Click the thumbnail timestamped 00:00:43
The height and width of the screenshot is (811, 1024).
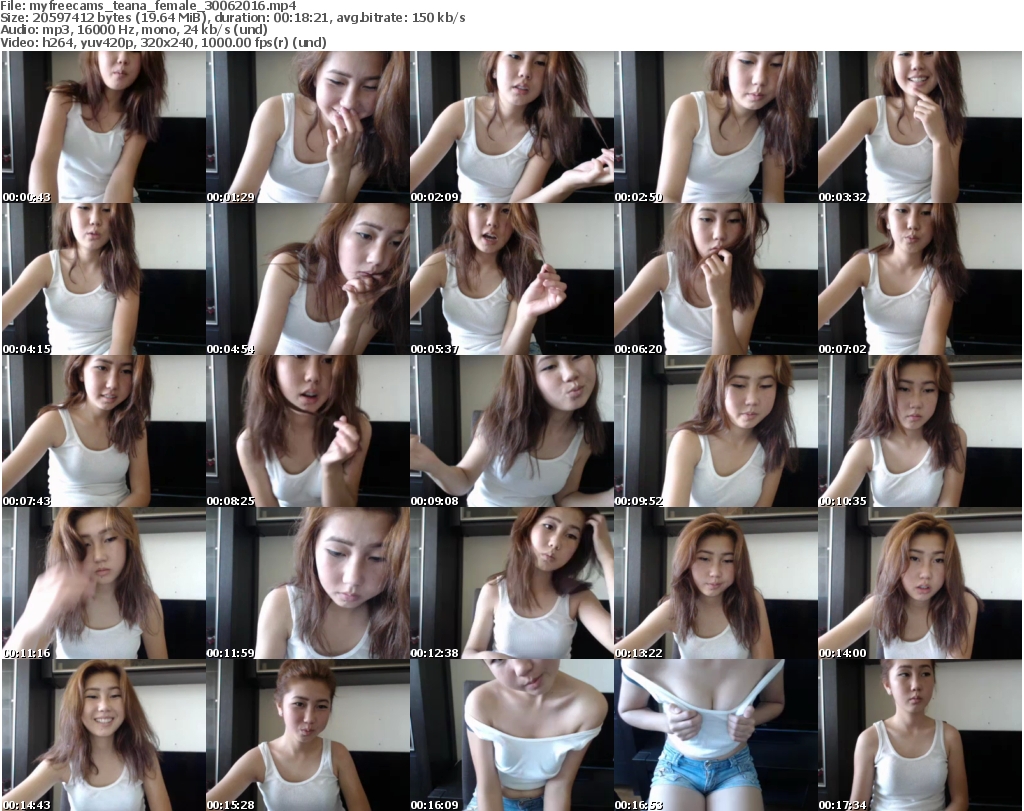103,128
